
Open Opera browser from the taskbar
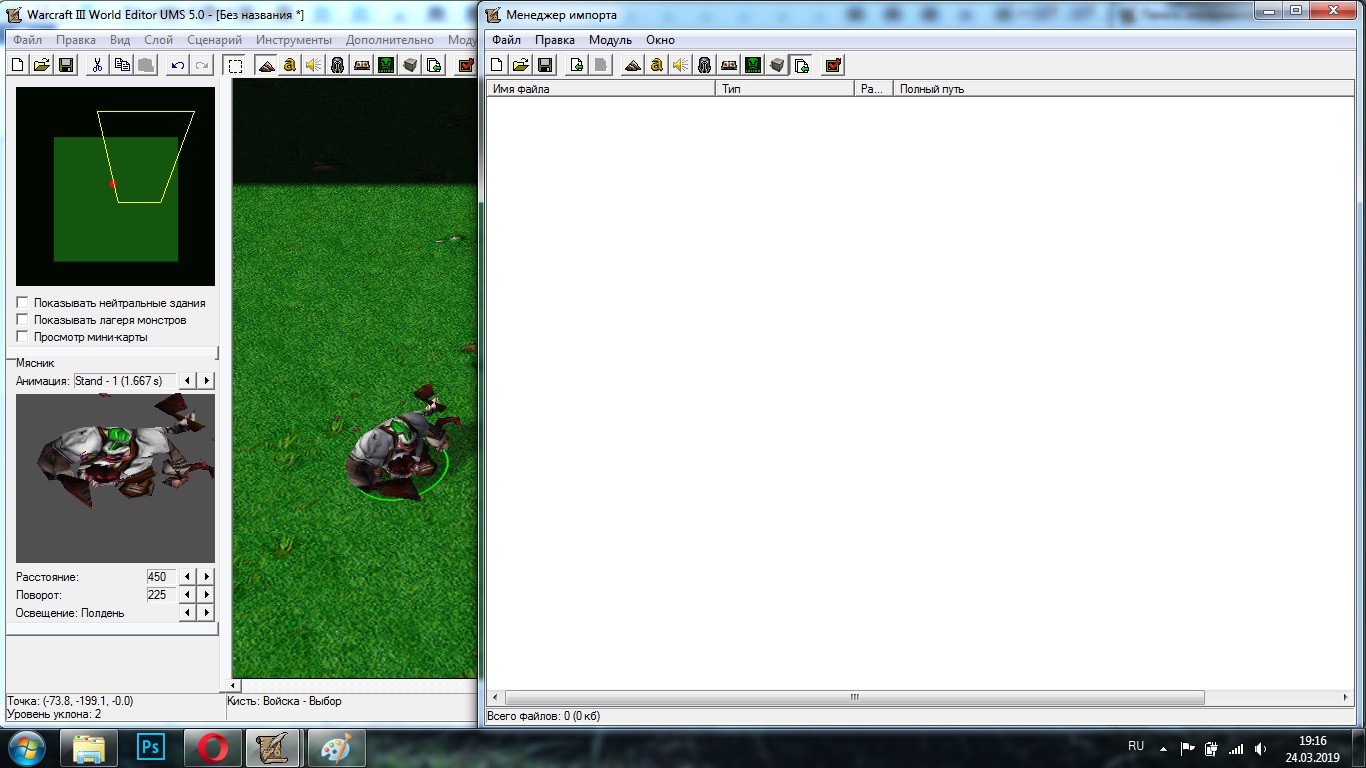213,747
